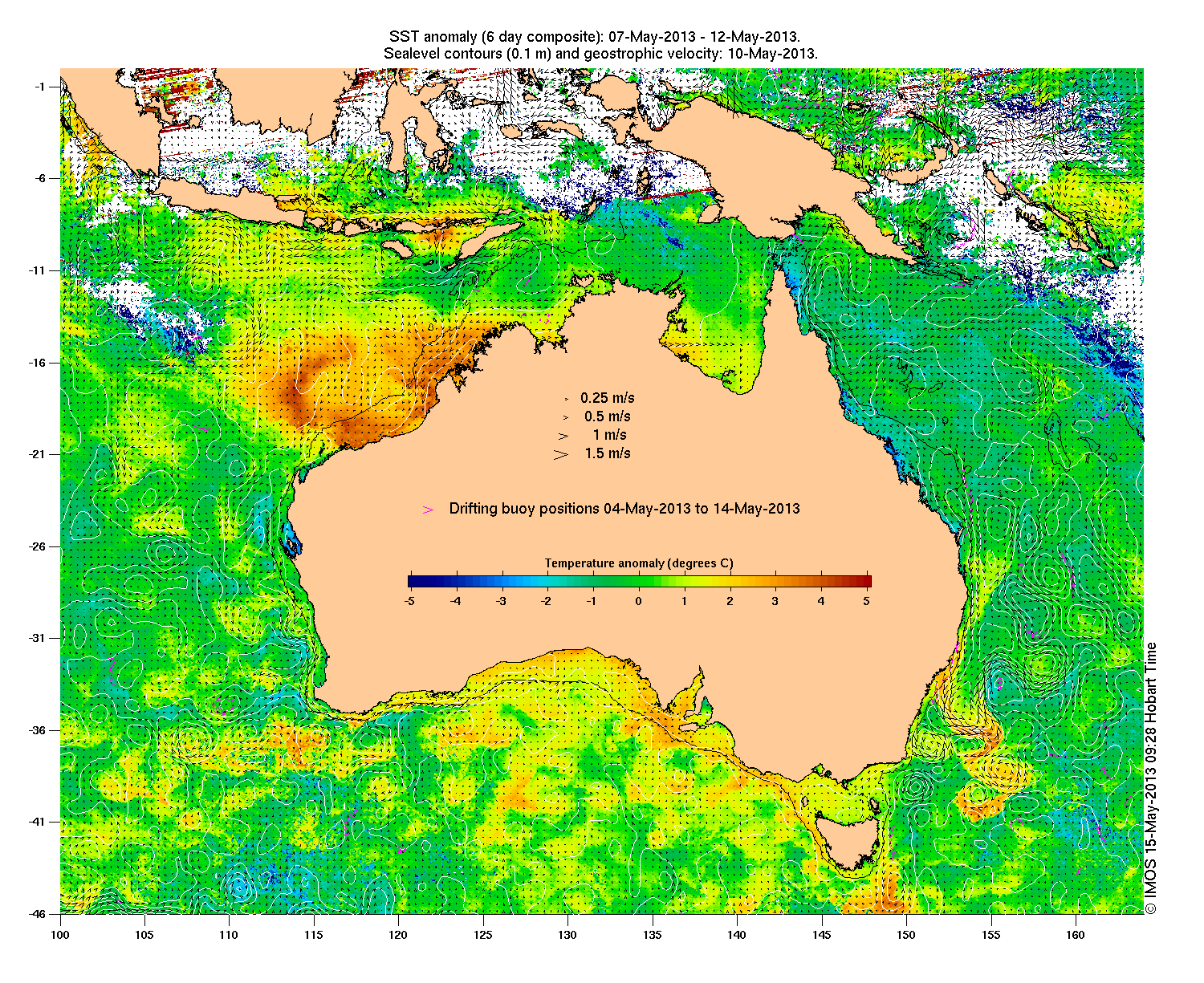Image resolution: width=1204 pixels, height=983 pixels.
Task: Click the longitude axis label 115
Action: coord(314,935)
